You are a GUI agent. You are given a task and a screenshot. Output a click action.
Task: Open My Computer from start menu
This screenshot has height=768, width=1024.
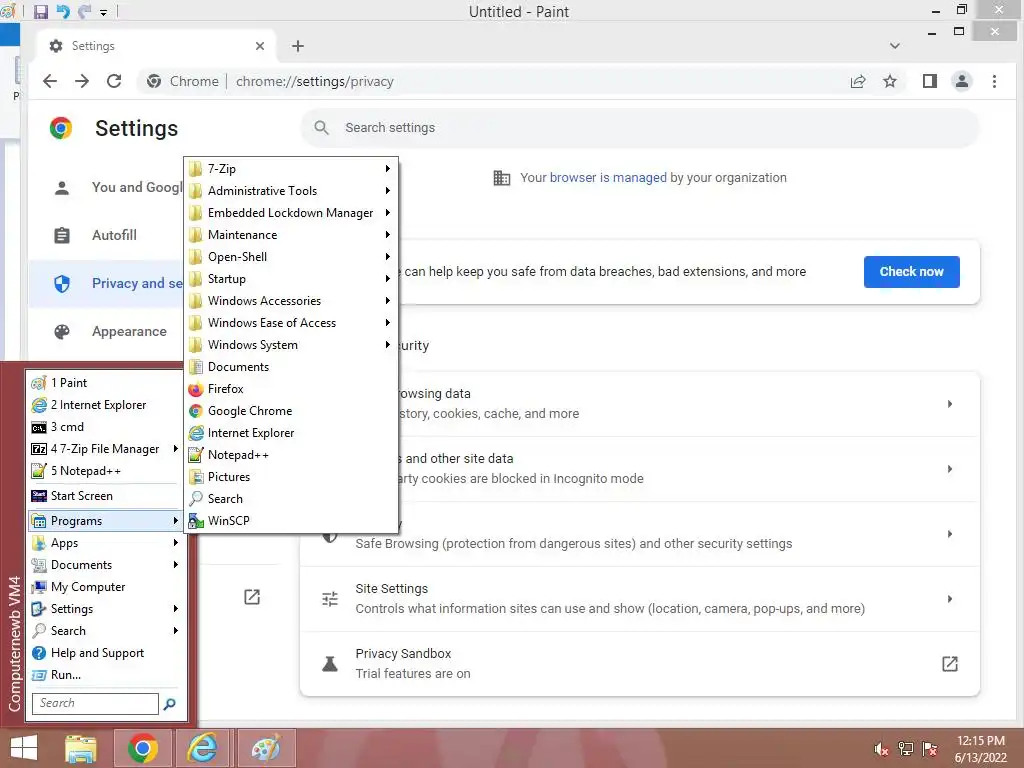click(104, 586)
